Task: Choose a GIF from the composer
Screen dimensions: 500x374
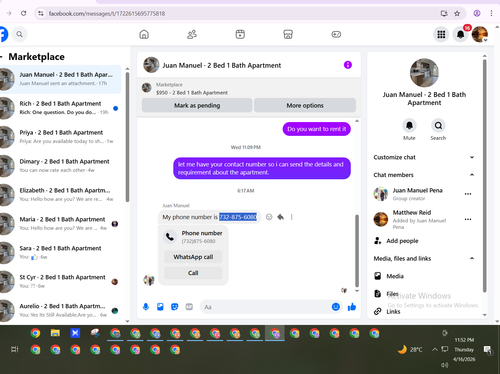Action: point(189,307)
